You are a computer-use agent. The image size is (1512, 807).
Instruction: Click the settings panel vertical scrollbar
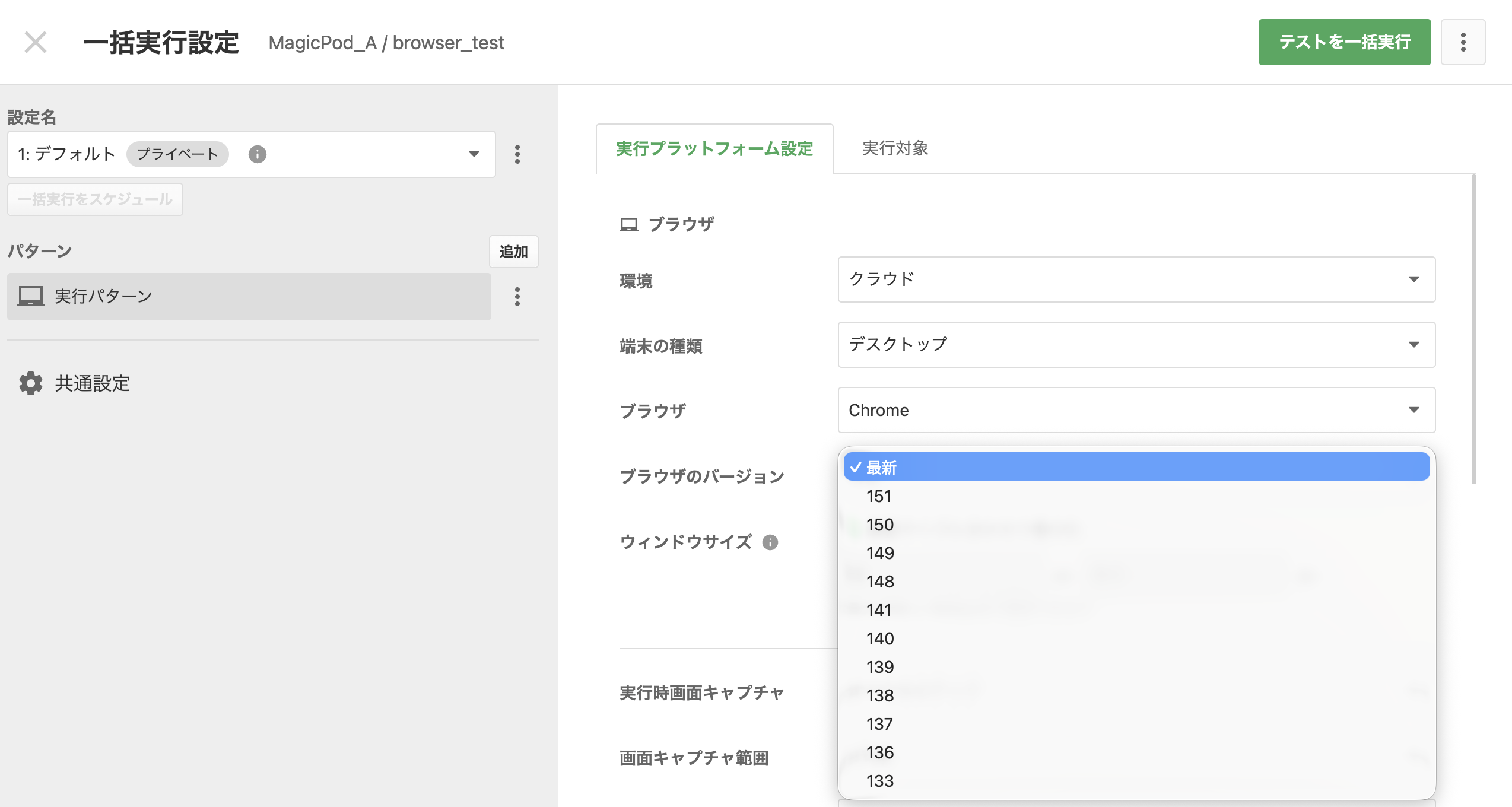1473,329
